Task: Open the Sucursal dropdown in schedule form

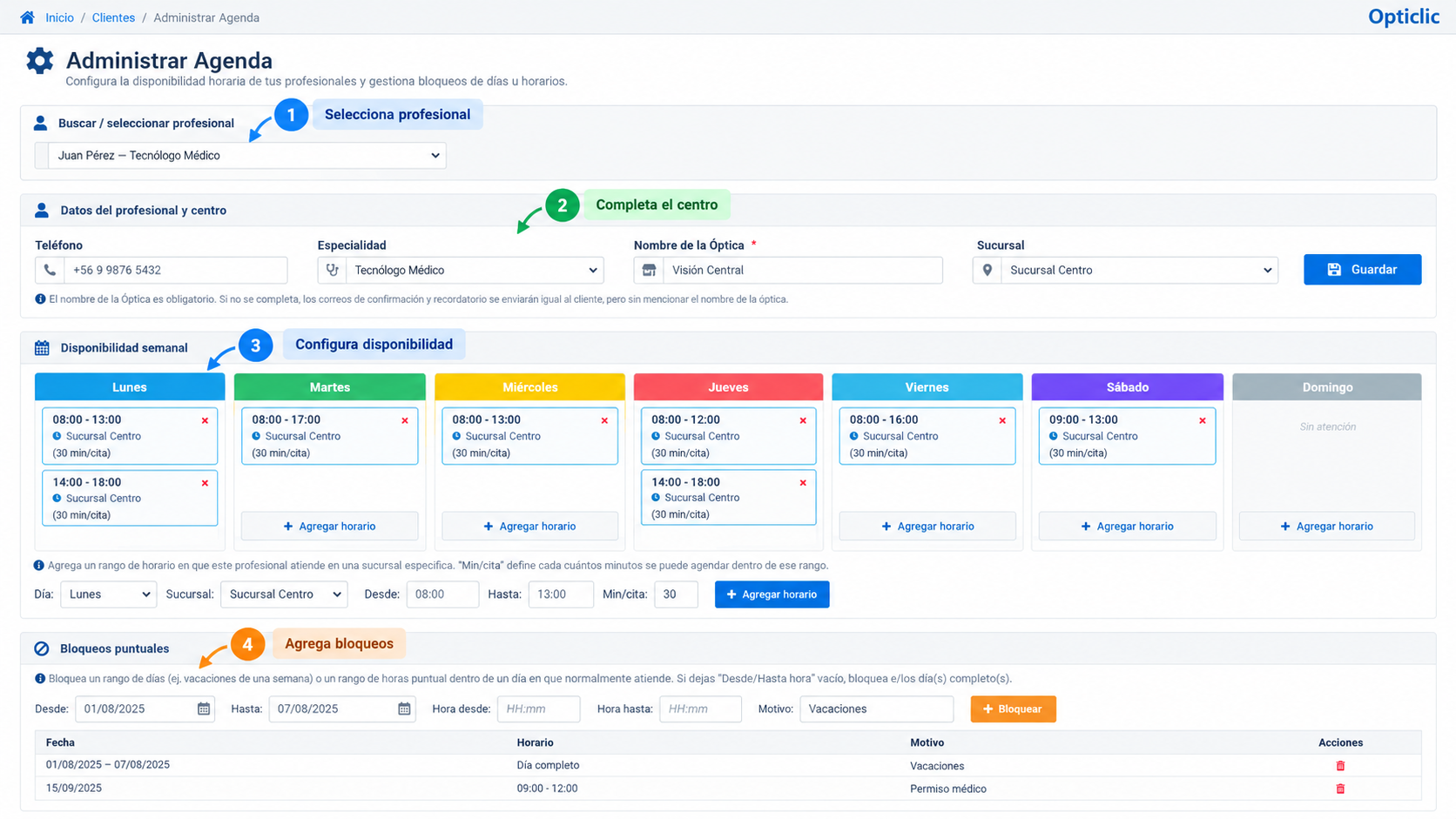Action: point(284,594)
